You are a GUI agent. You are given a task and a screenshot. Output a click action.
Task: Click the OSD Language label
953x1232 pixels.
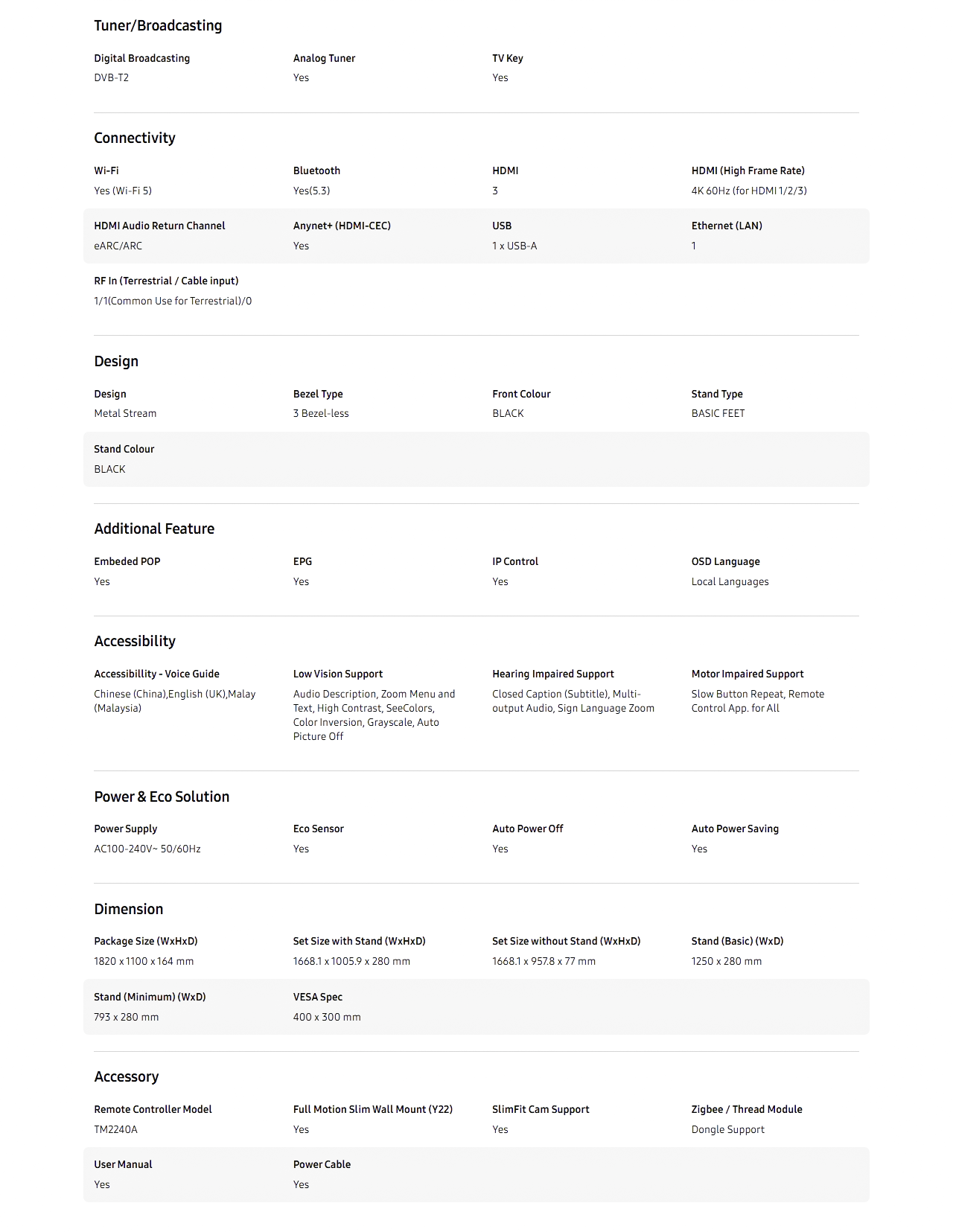click(x=725, y=562)
